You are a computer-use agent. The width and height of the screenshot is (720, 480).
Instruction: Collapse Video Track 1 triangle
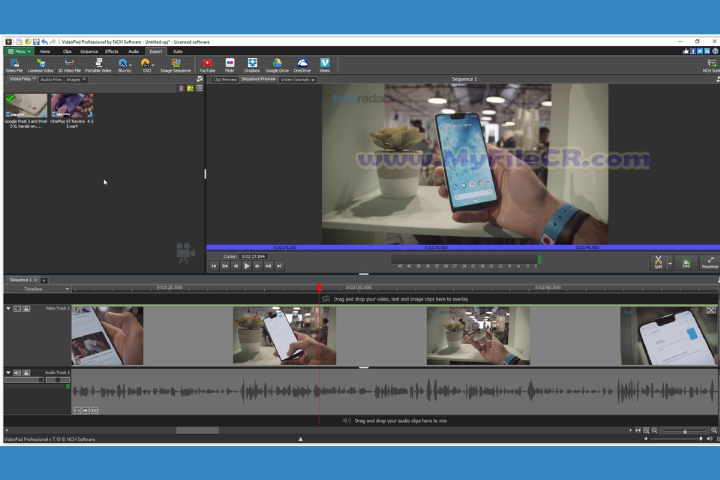8,309
